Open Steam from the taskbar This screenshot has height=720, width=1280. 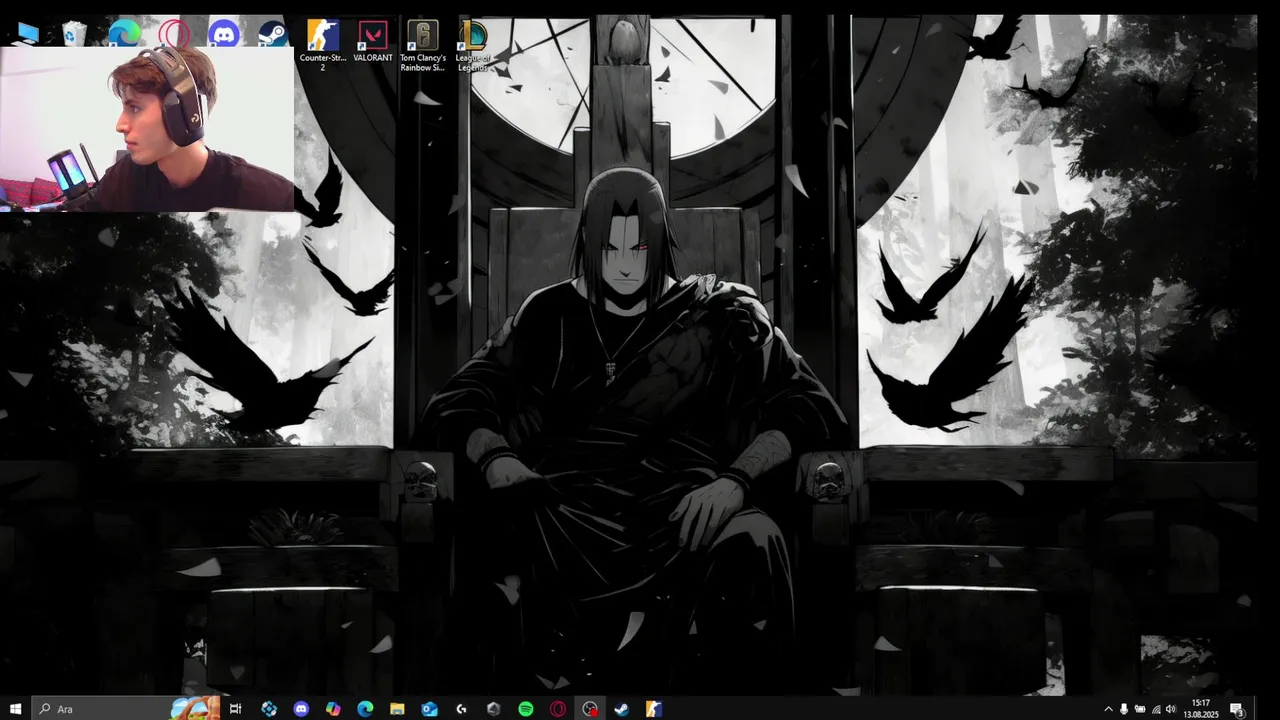coord(621,709)
